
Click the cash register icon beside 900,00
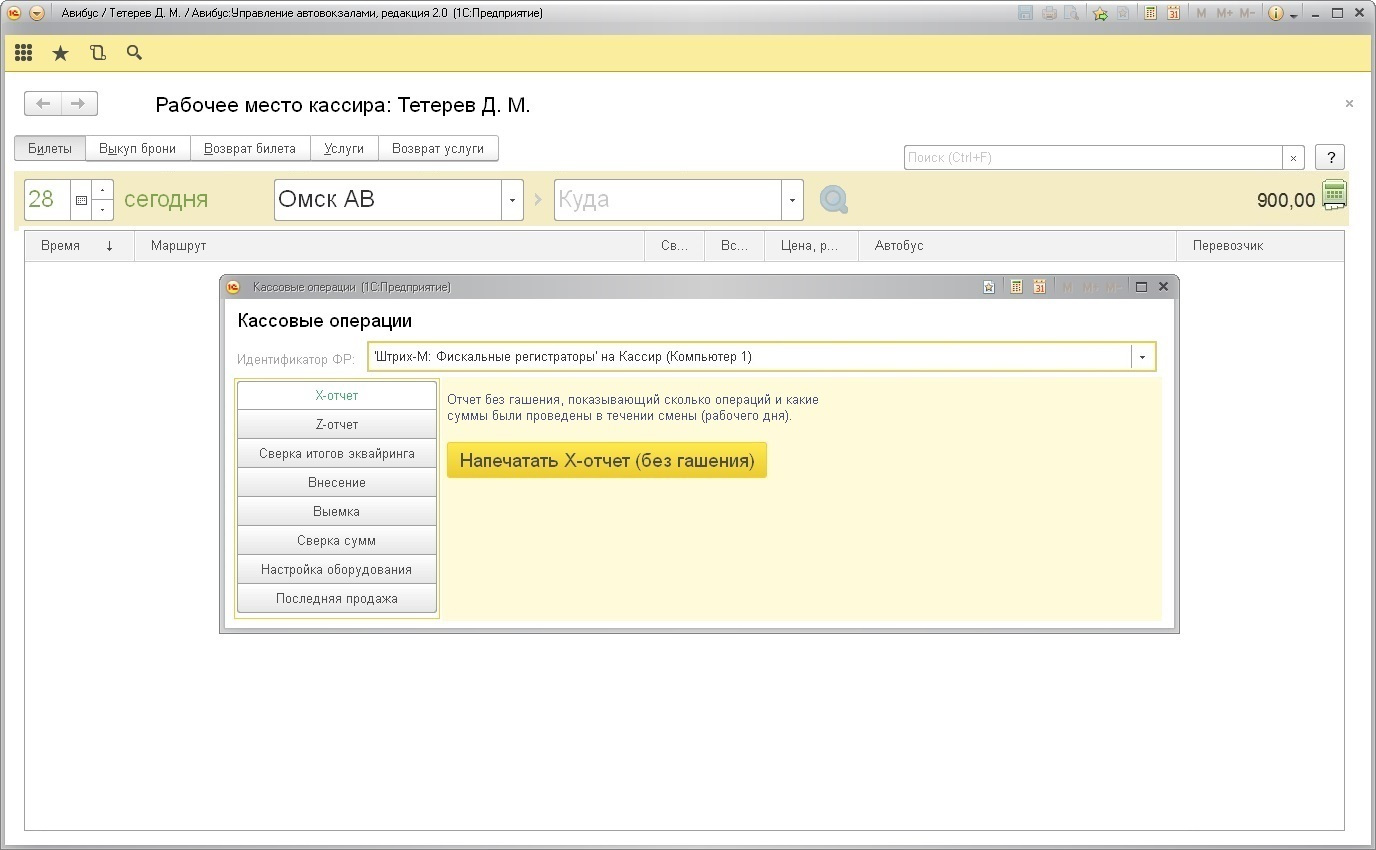pos(1334,195)
